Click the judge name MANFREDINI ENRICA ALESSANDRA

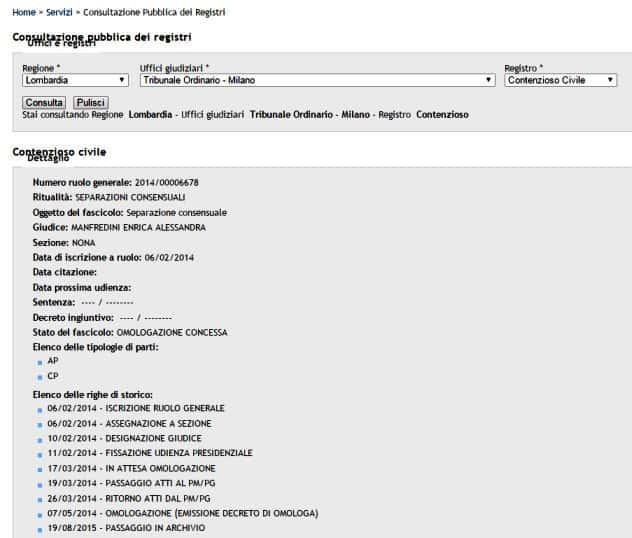click(138, 228)
